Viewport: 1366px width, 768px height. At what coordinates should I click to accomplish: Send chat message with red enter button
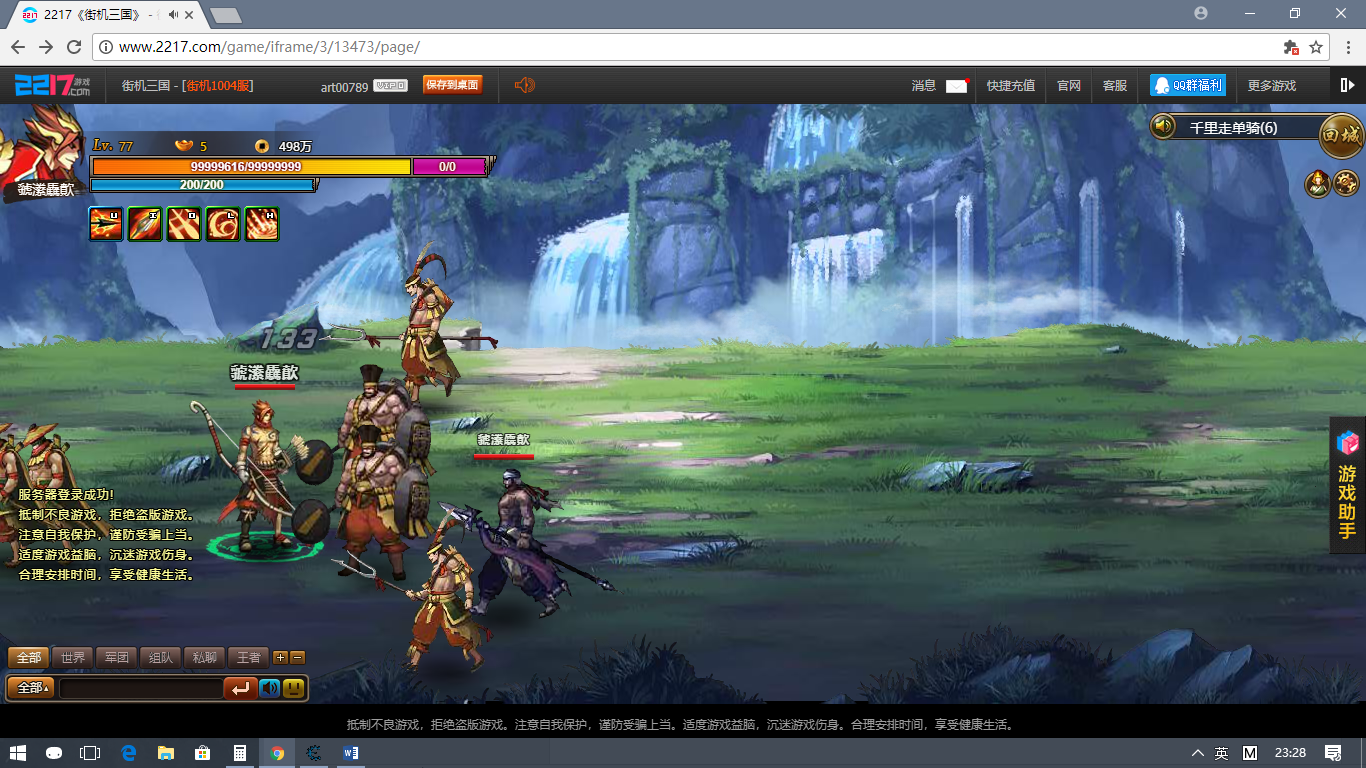click(x=240, y=688)
